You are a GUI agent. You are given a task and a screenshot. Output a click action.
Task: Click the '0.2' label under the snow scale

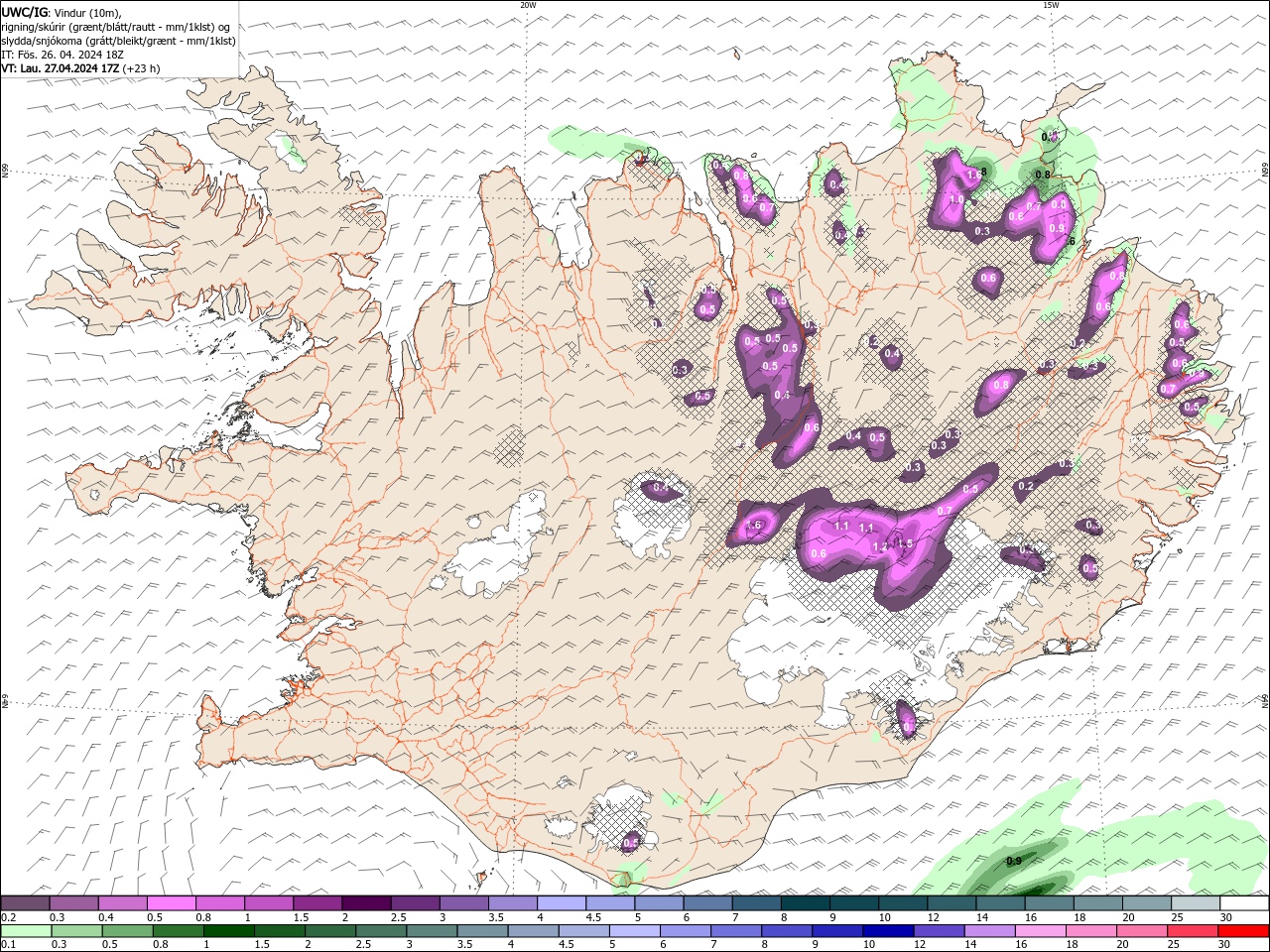point(8,917)
